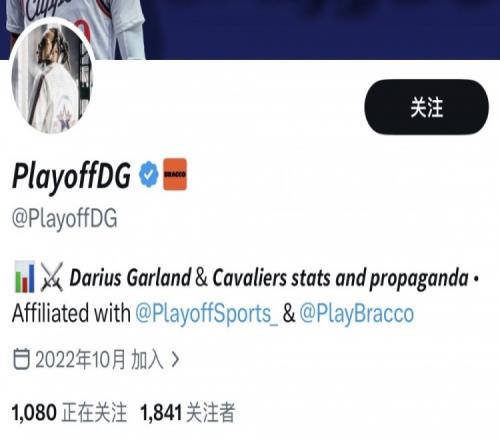This screenshot has width=500, height=440.
Task: Open the round profile avatar photo
Action: pyautogui.click(x=52, y=77)
